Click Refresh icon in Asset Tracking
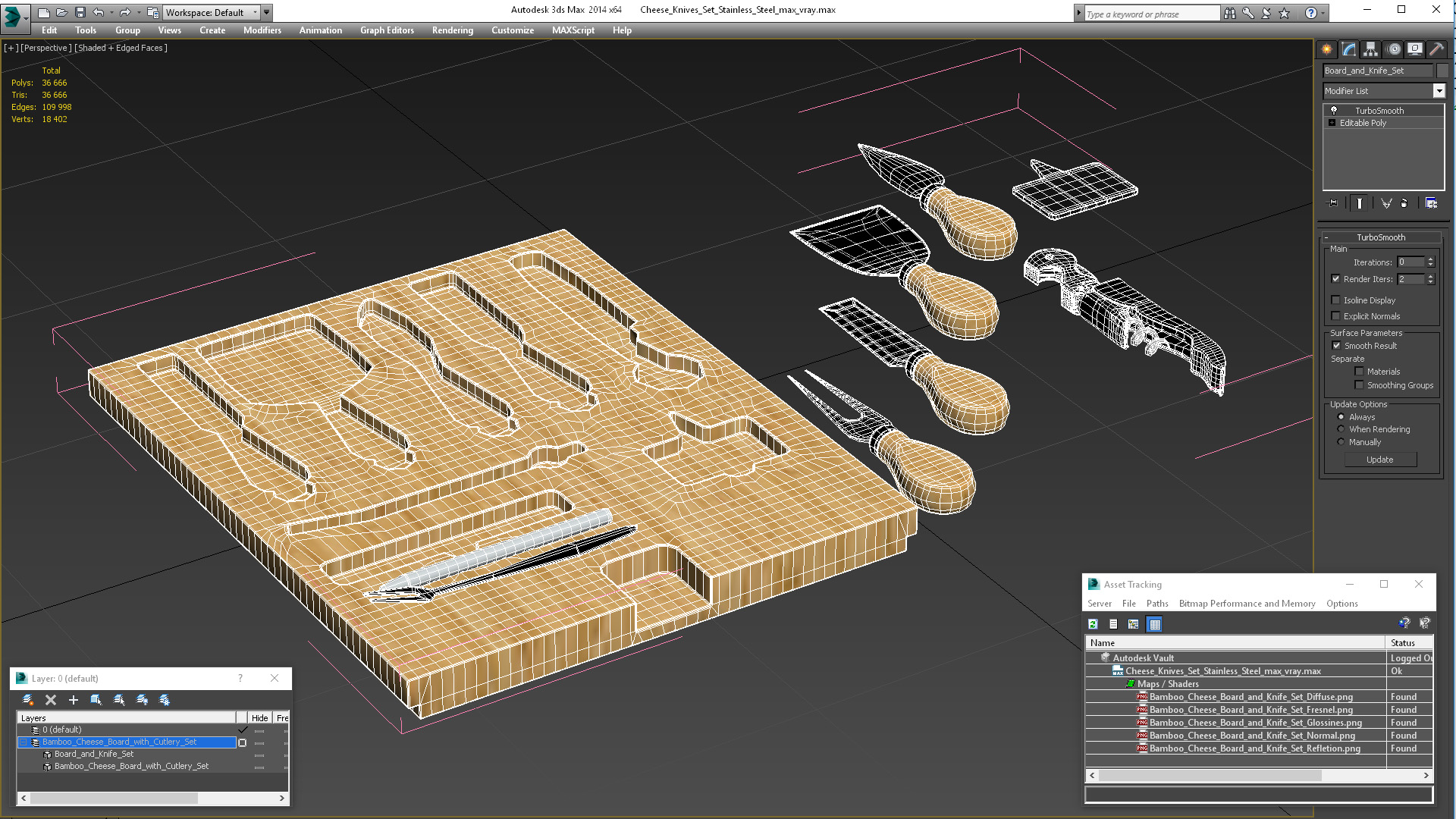Viewport: 1456px width, 819px height. [1094, 624]
